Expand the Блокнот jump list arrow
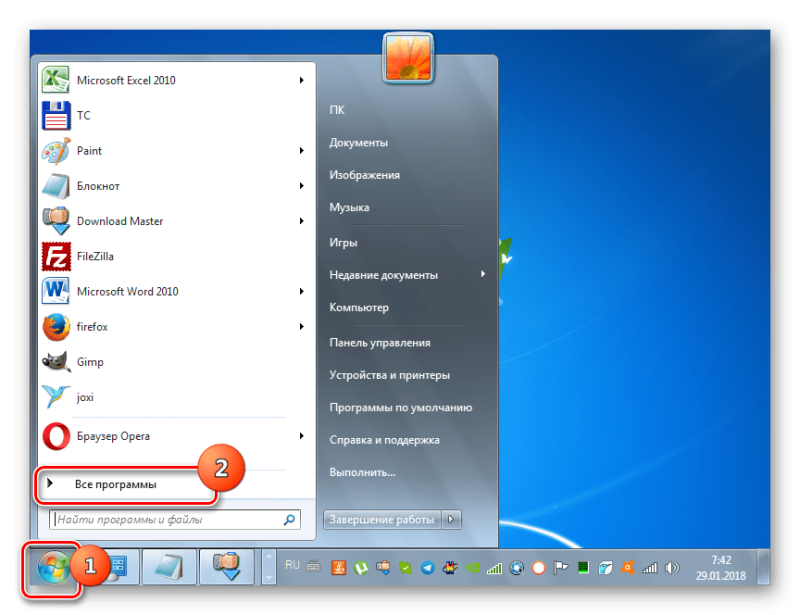 click(x=302, y=186)
